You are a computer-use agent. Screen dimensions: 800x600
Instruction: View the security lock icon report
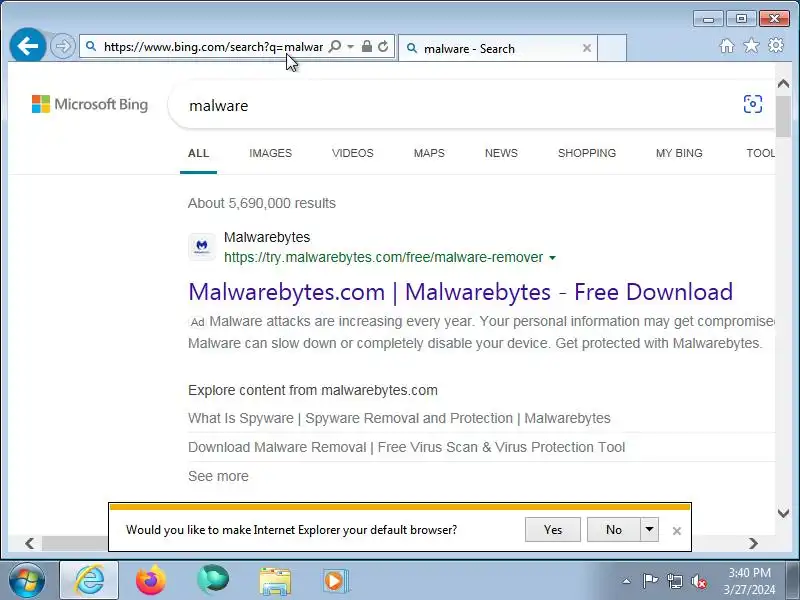pyautogui.click(x=366, y=46)
